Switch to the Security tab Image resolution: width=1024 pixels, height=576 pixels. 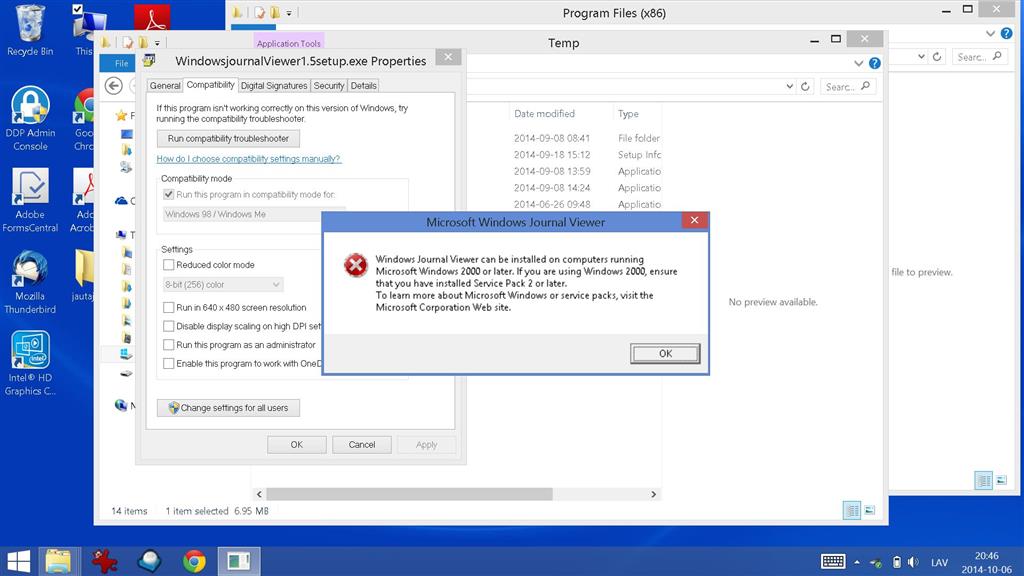click(x=328, y=86)
